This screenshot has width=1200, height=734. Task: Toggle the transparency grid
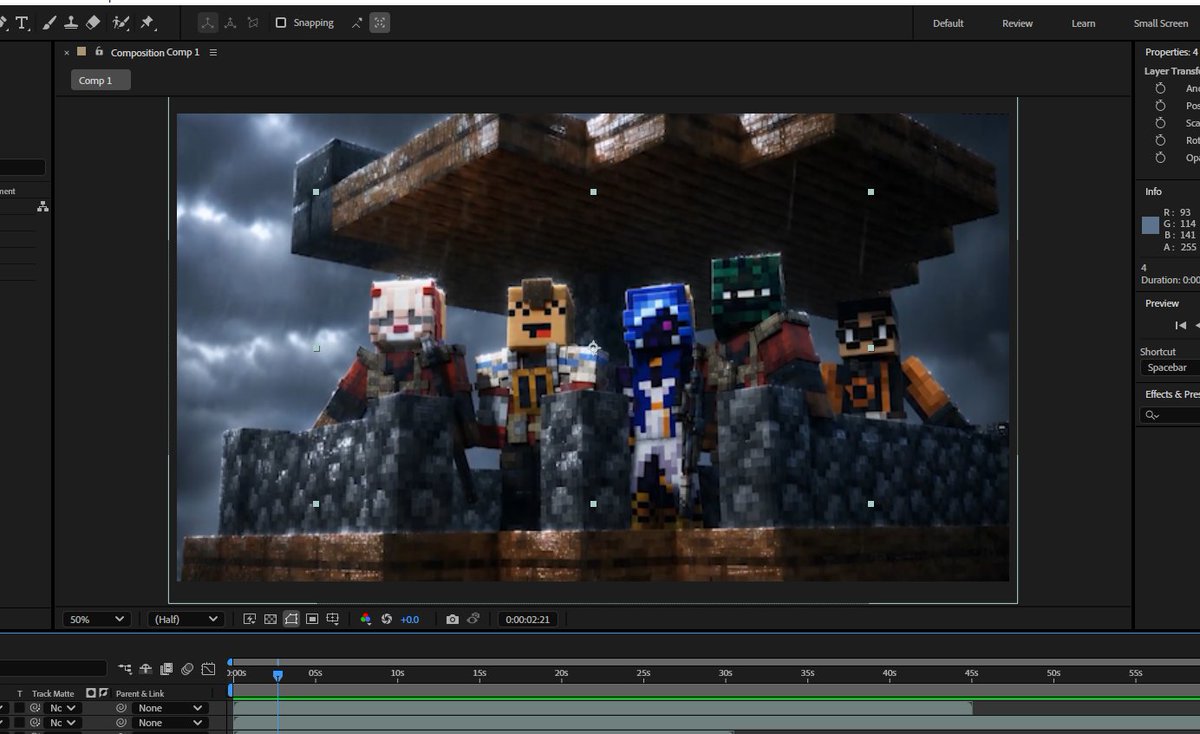coord(270,619)
